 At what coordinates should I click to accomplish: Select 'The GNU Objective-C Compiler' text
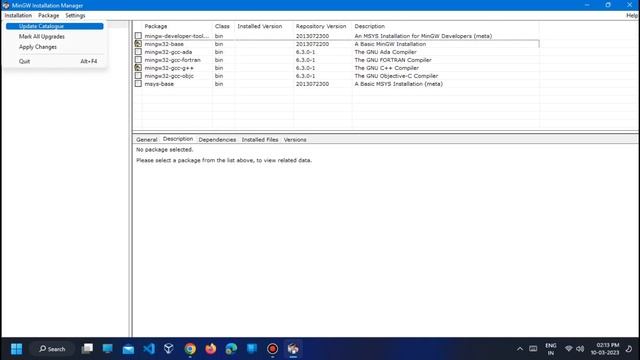pyautogui.click(x=396, y=76)
